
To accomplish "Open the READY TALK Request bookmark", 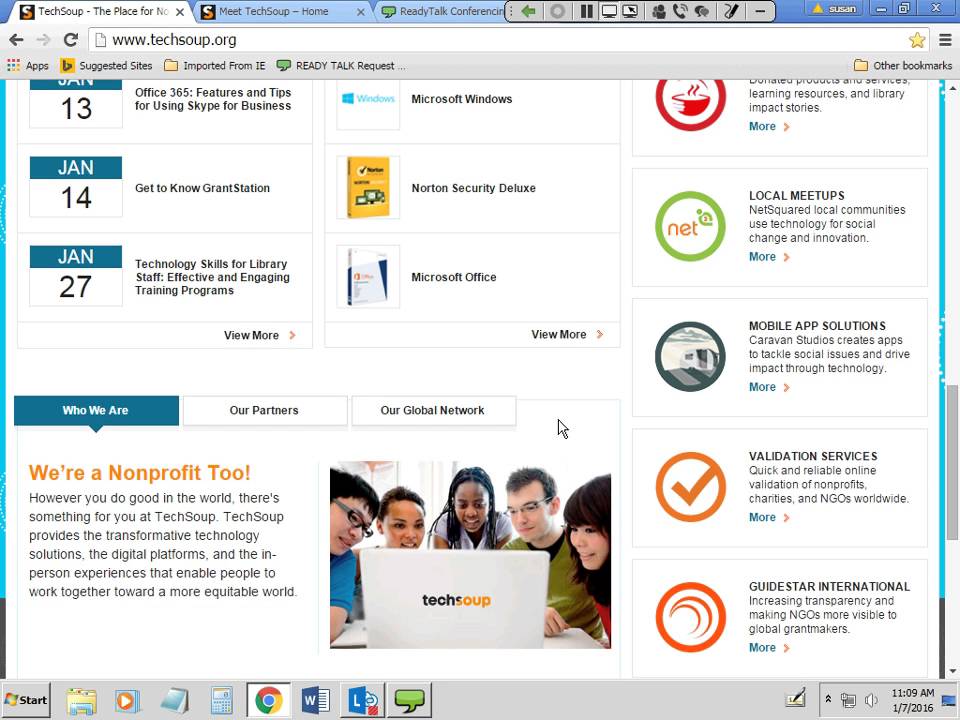I will tap(340, 66).
